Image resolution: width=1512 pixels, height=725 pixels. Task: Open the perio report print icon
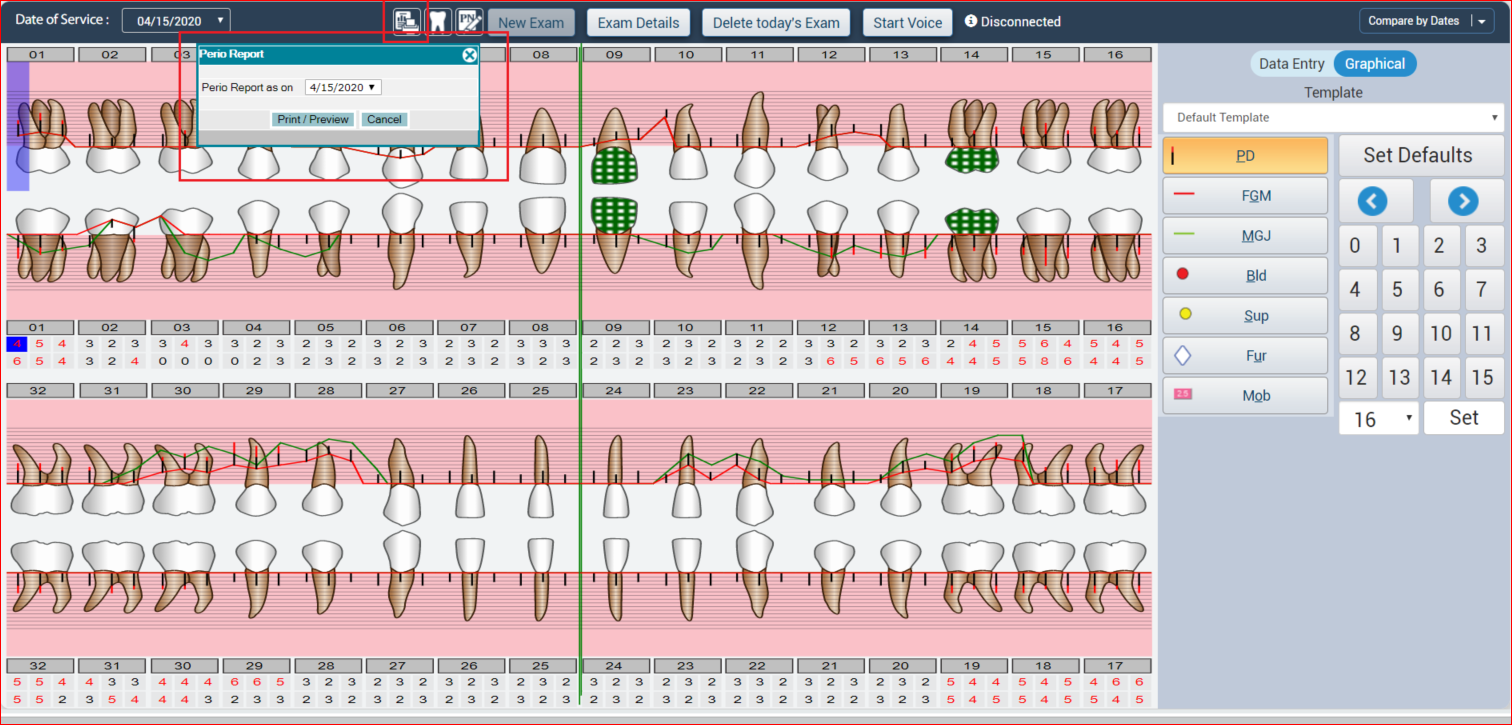tap(406, 22)
